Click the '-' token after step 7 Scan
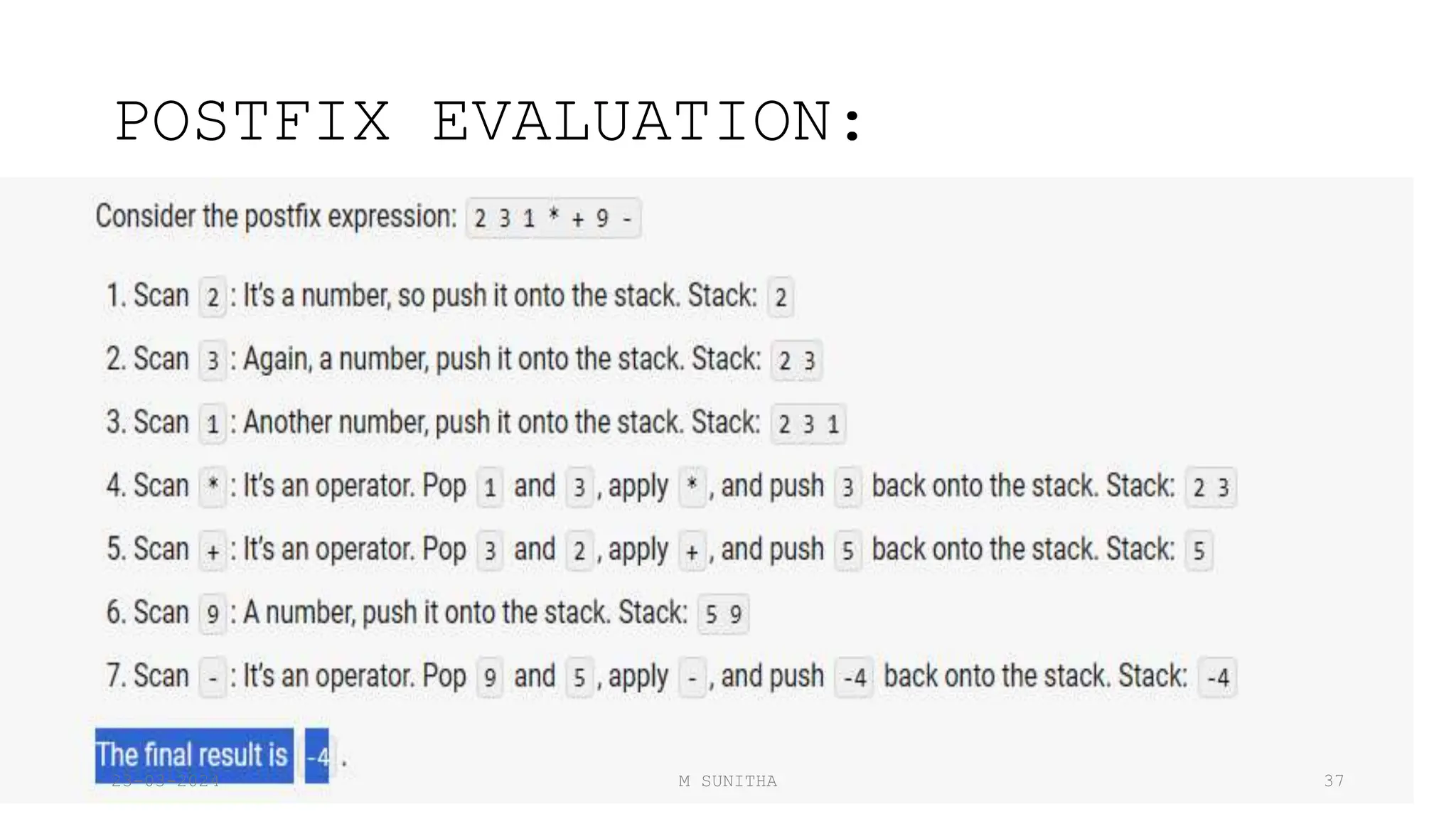 coord(213,678)
